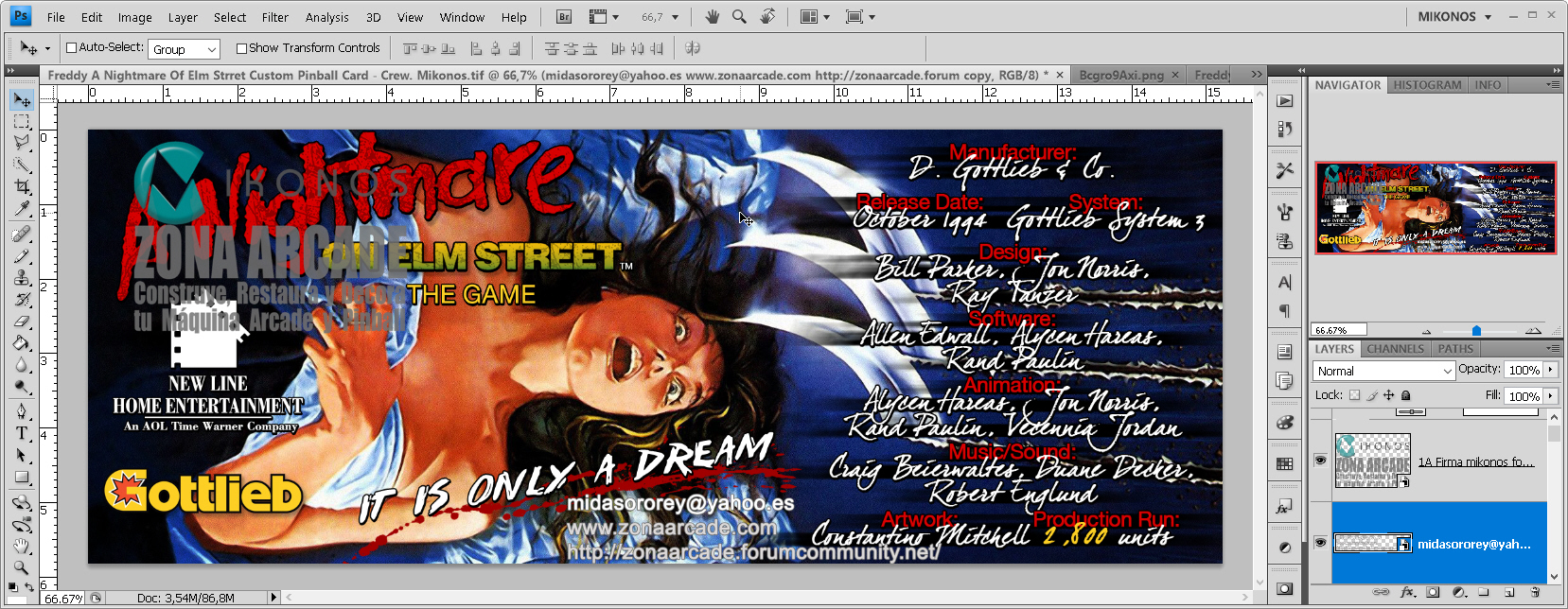Toggle Lock all for the layer
Viewport: 1568px width, 609px height.
pyautogui.click(x=1405, y=395)
